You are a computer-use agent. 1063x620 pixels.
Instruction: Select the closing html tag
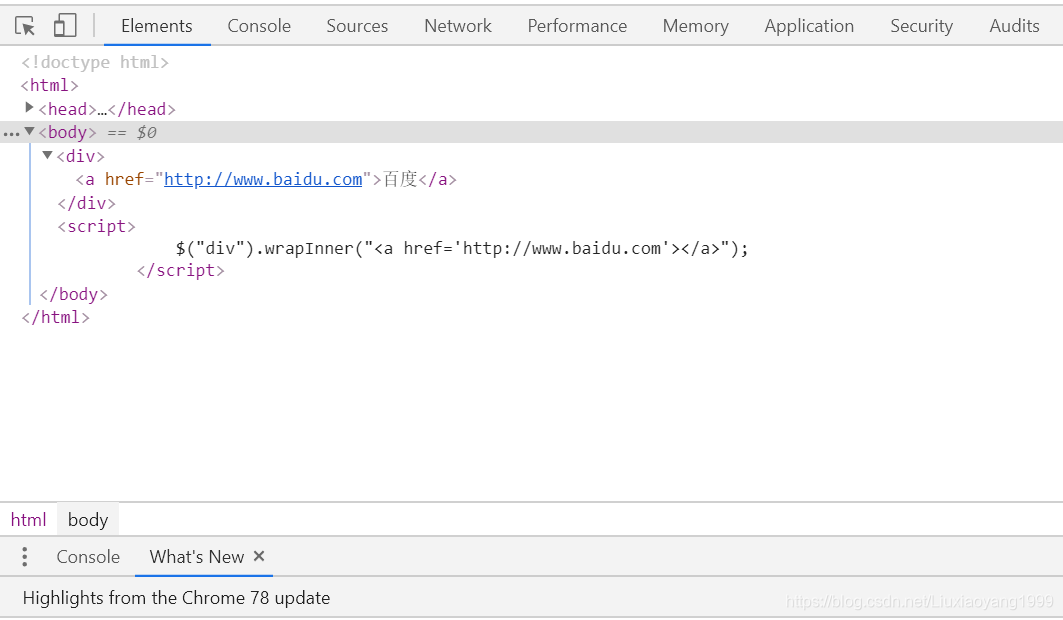point(56,317)
